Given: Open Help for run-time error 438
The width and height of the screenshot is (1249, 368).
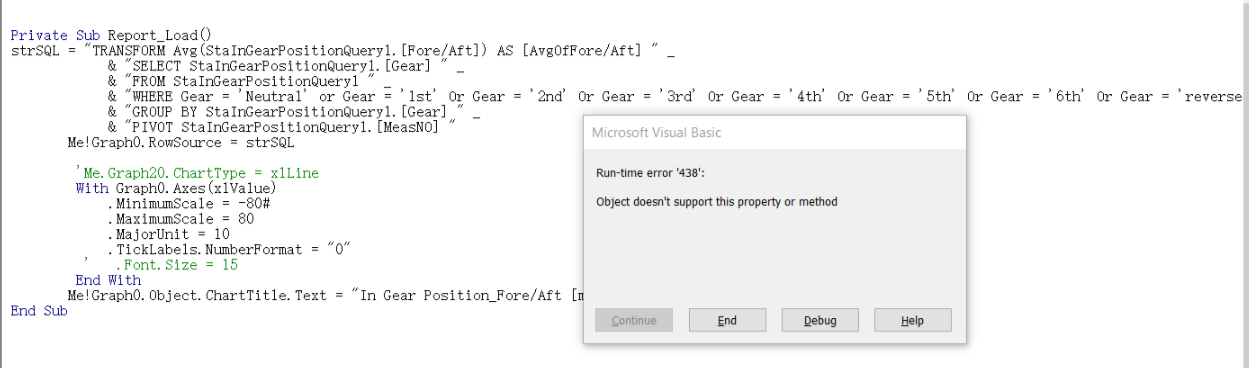Looking at the screenshot, I should pyautogui.click(x=912, y=320).
